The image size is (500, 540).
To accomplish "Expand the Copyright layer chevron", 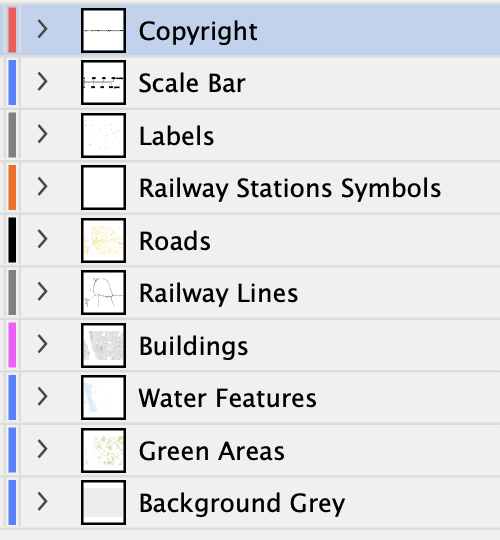I will pos(42,29).
